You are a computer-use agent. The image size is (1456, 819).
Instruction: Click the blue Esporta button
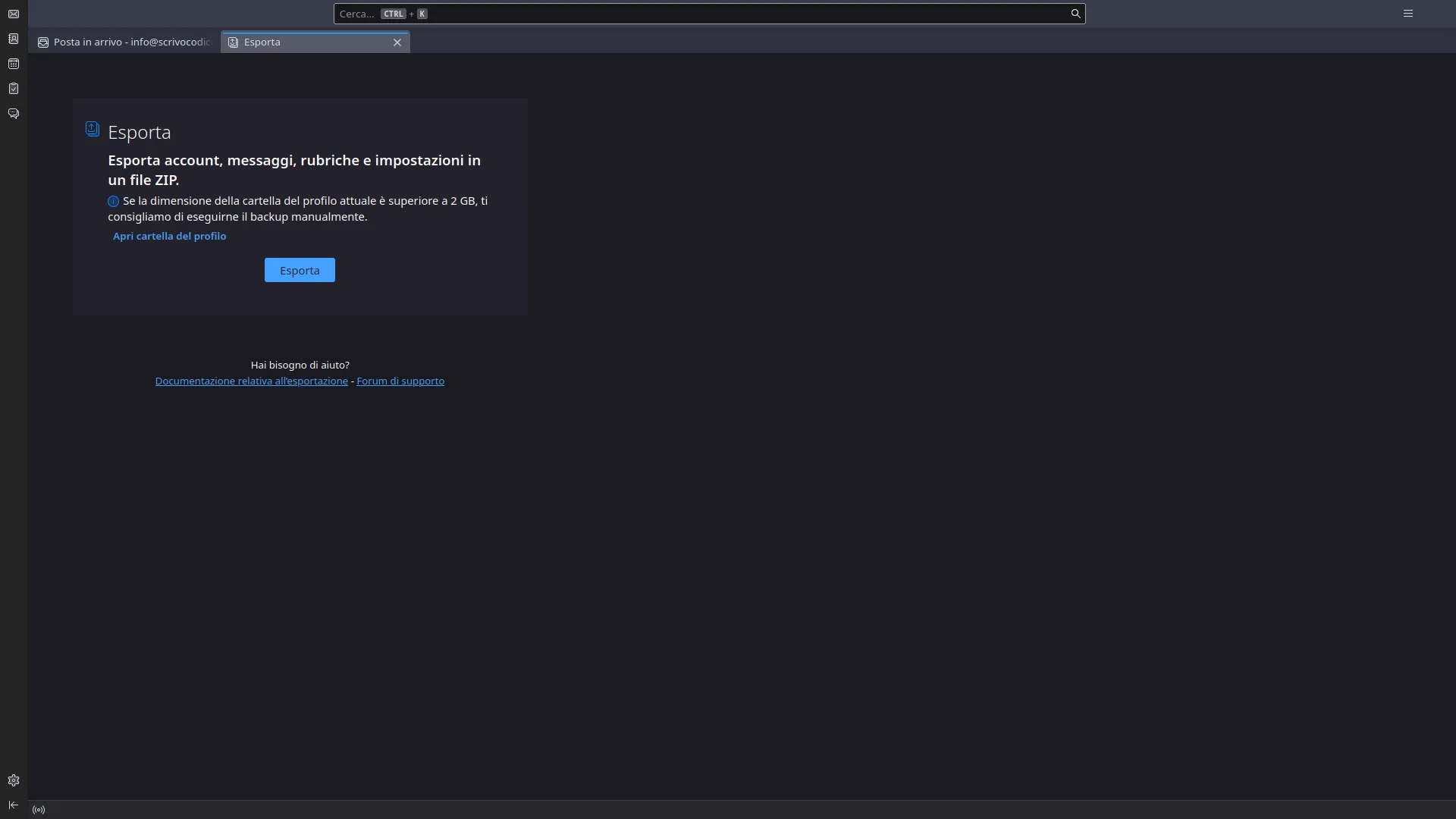300,270
